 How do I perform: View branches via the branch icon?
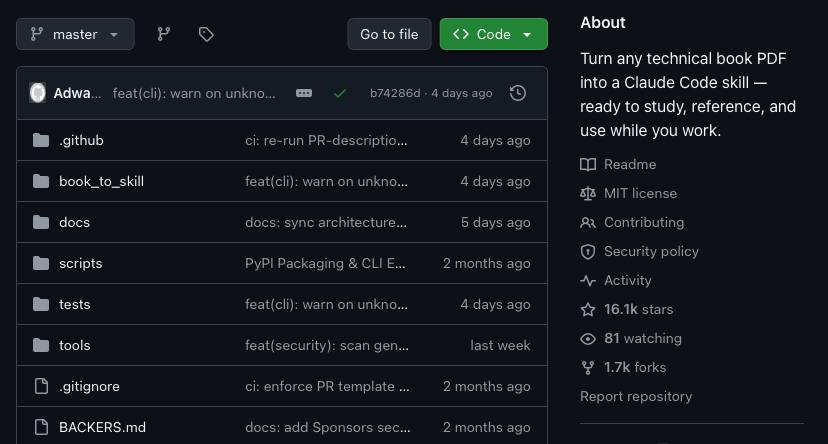point(164,34)
